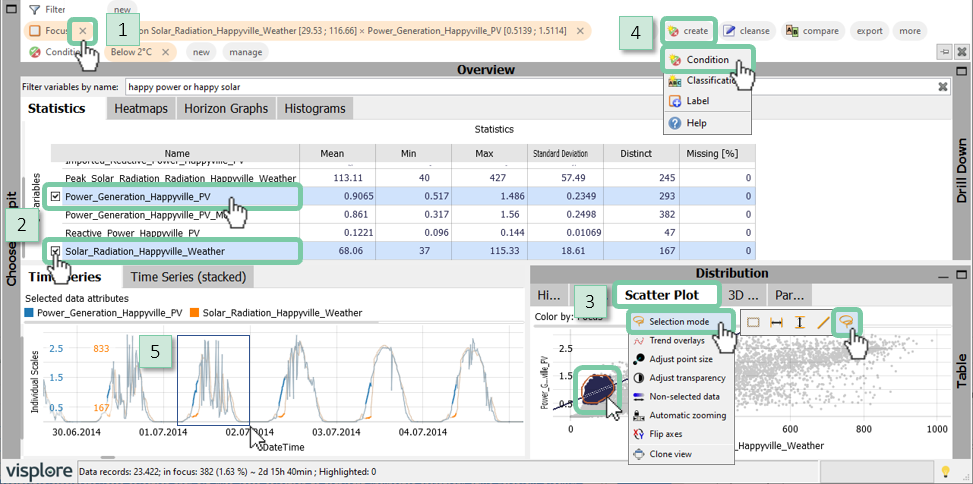The height and width of the screenshot is (484, 973).
Task: Pick the vertical range selection tool
Action: click(798, 322)
